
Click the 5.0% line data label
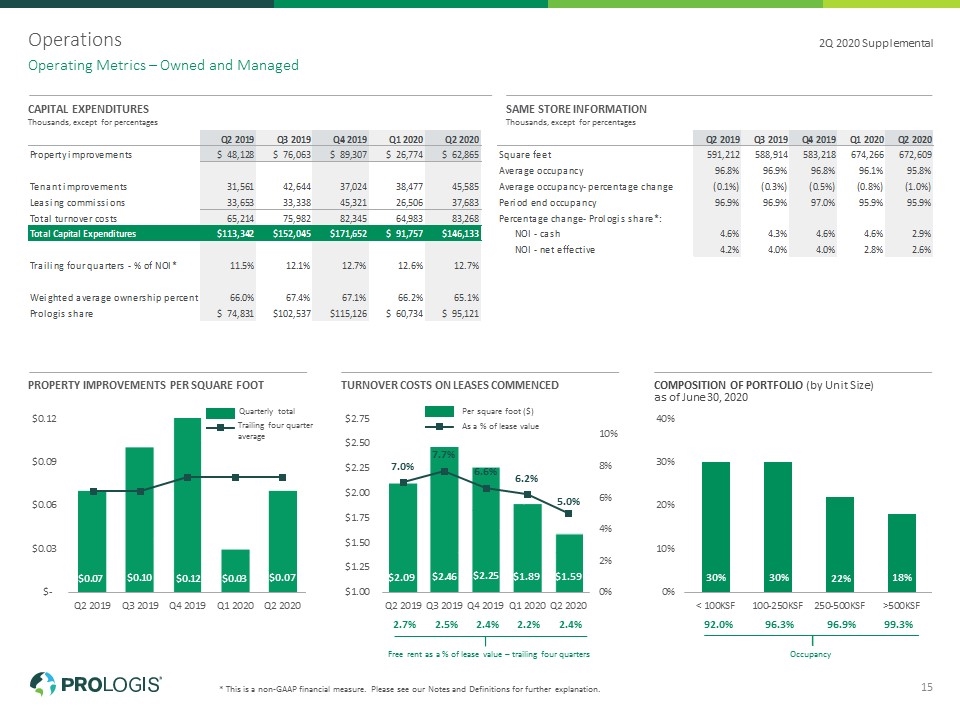click(x=568, y=501)
